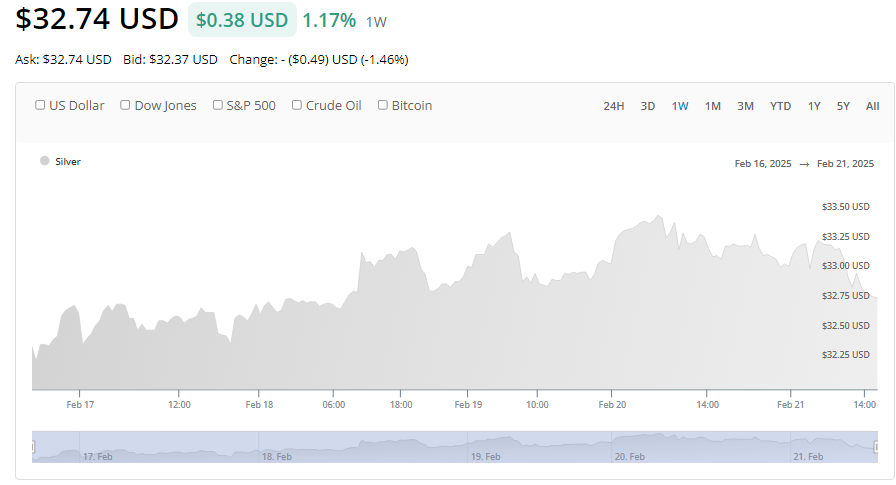Toggle the Dow Jones checkbox
Image resolution: width=896 pixels, height=485 pixels.
click(126, 105)
